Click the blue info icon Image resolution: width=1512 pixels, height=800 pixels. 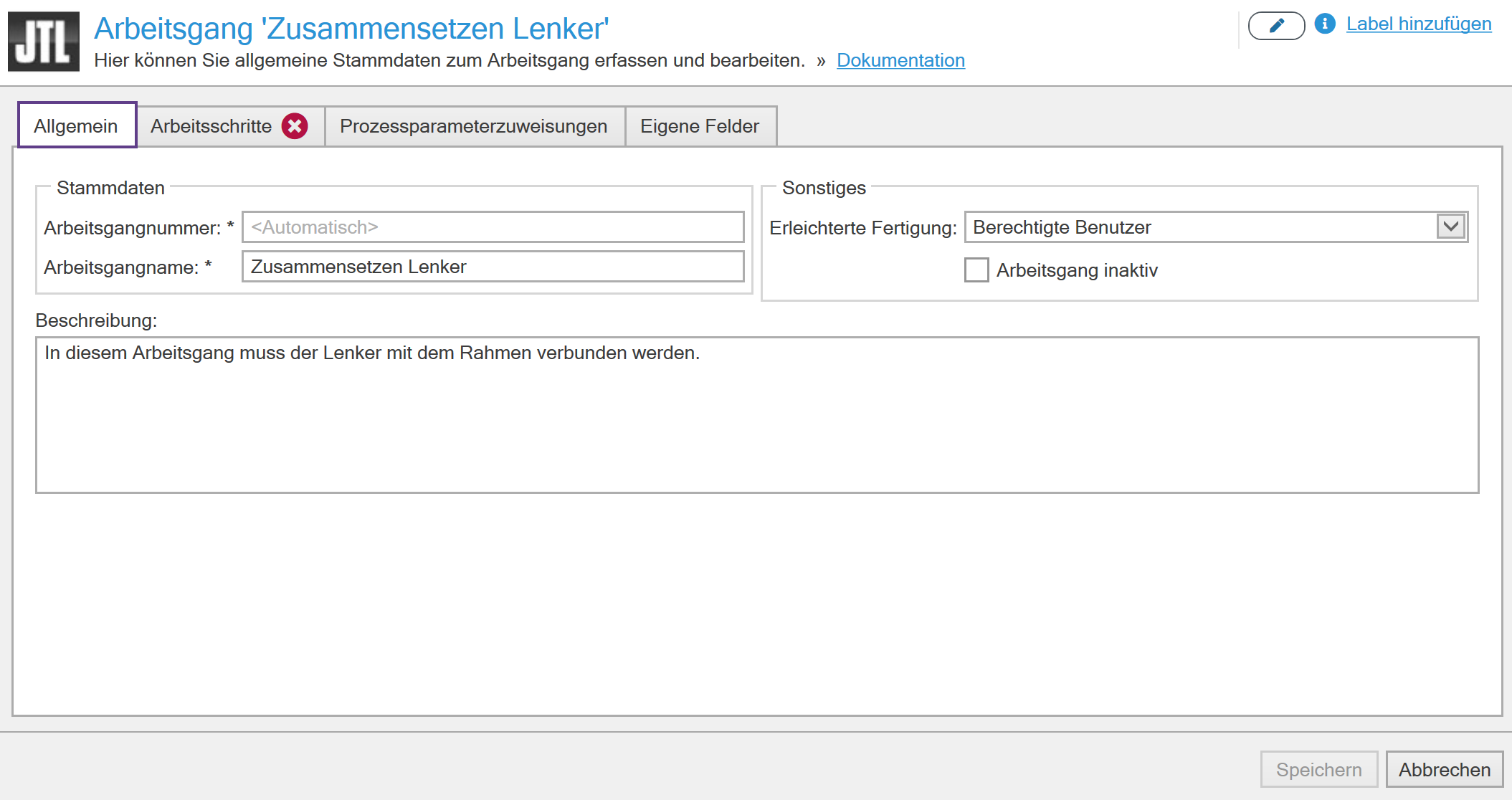pos(1325,24)
